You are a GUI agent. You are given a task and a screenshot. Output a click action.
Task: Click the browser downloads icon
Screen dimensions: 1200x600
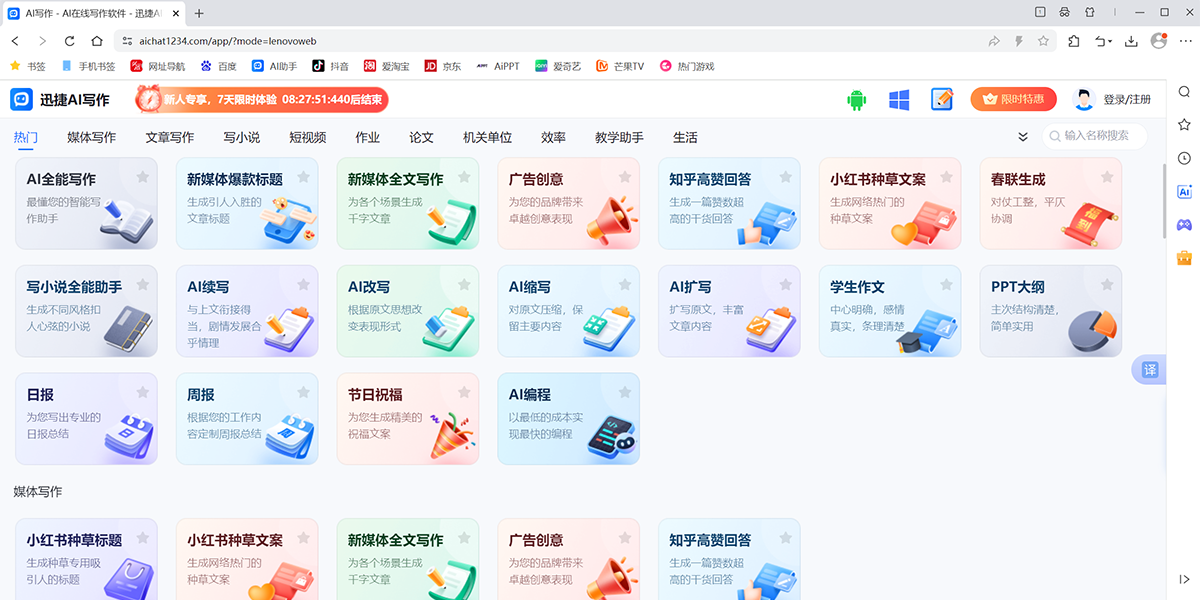(1131, 41)
